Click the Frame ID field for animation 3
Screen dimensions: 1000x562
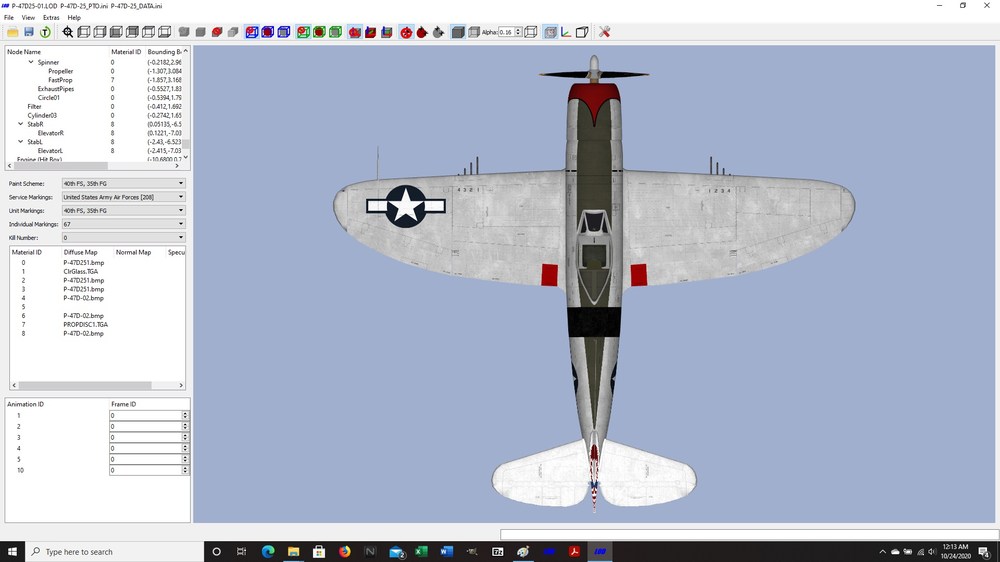(x=145, y=438)
